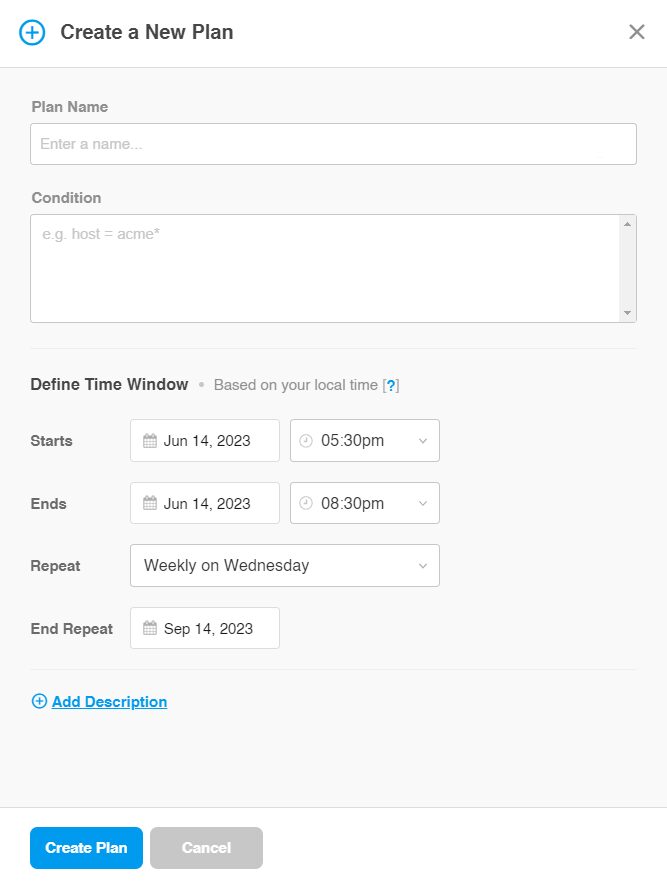
Task: Click the clock icon in 05:30pm field
Action: 305,441
